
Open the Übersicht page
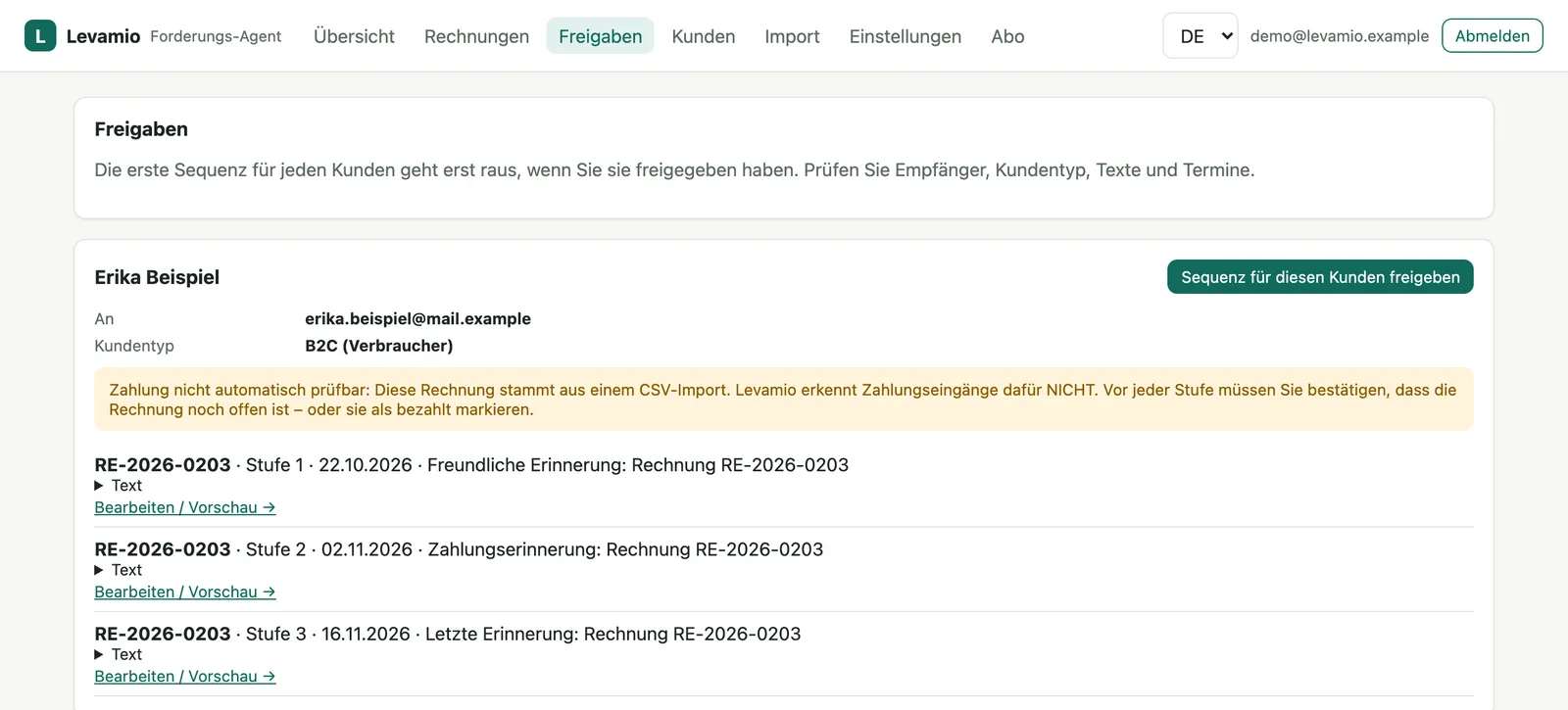pyautogui.click(x=354, y=36)
